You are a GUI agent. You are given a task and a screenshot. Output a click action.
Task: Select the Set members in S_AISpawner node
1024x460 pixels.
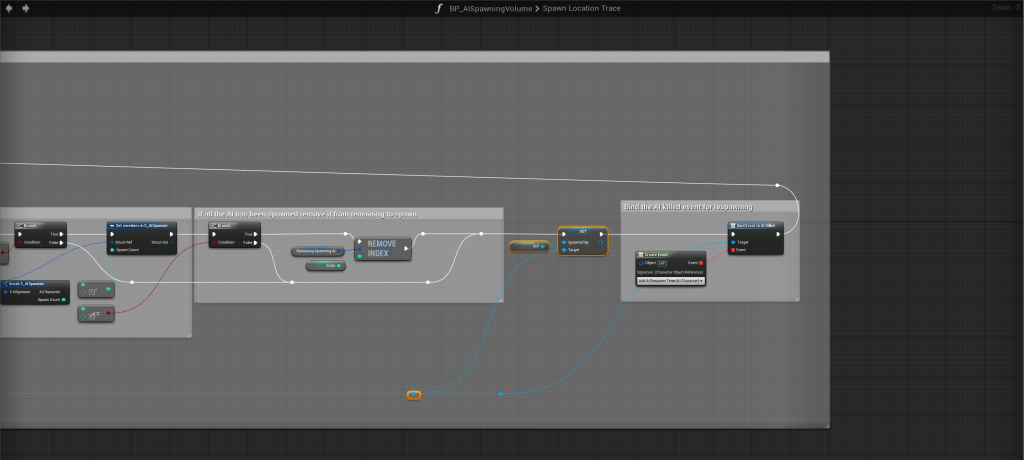[141, 226]
